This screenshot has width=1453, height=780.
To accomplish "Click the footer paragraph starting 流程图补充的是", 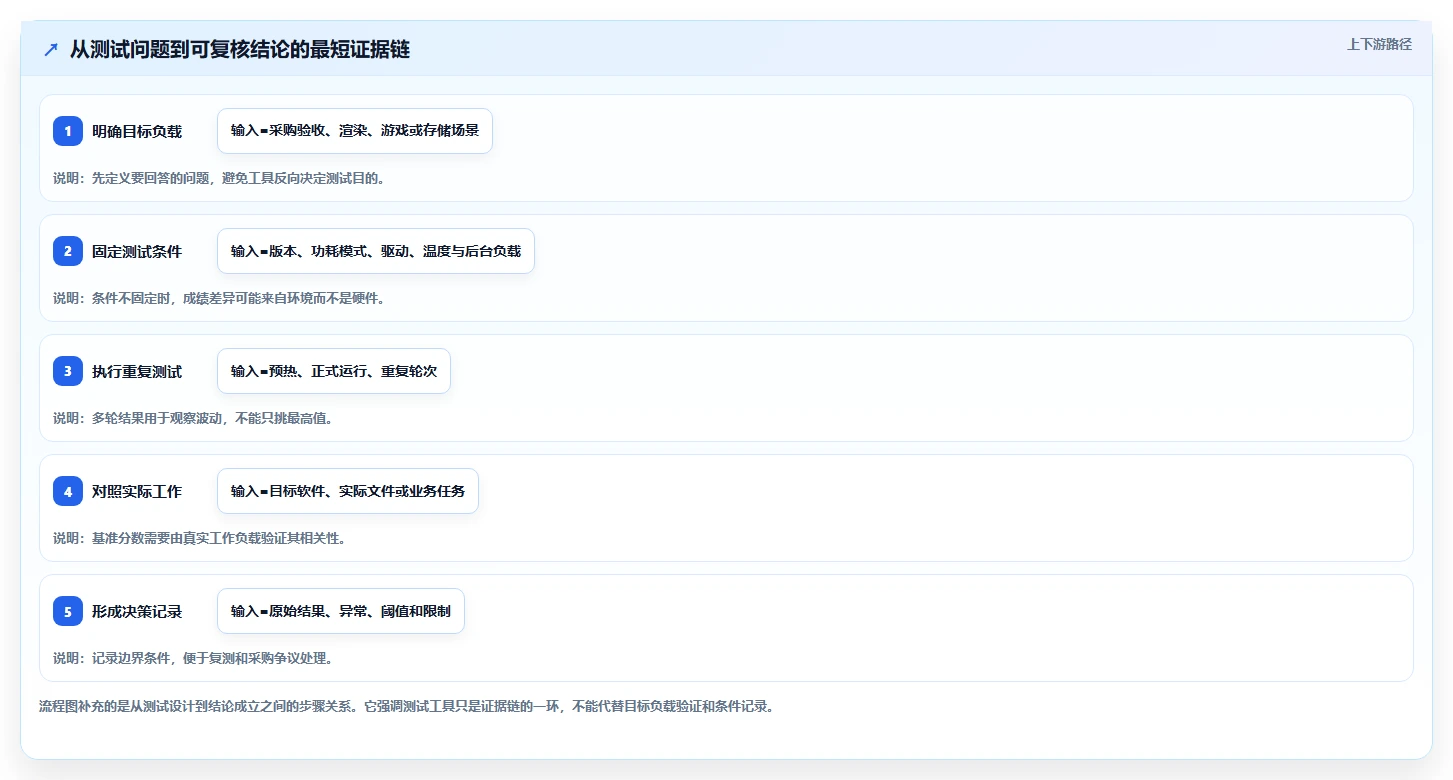I will tap(407, 706).
